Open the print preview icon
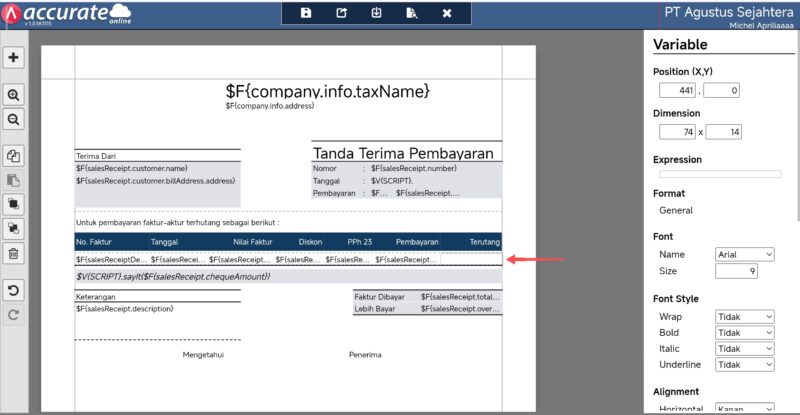The height and width of the screenshot is (415, 800). 411,13
